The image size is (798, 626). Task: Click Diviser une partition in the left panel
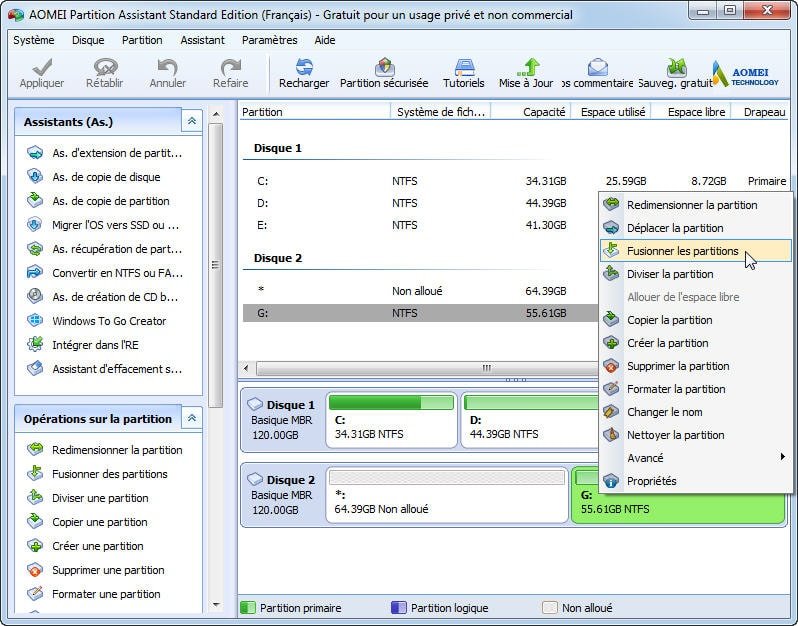(x=88, y=497)
